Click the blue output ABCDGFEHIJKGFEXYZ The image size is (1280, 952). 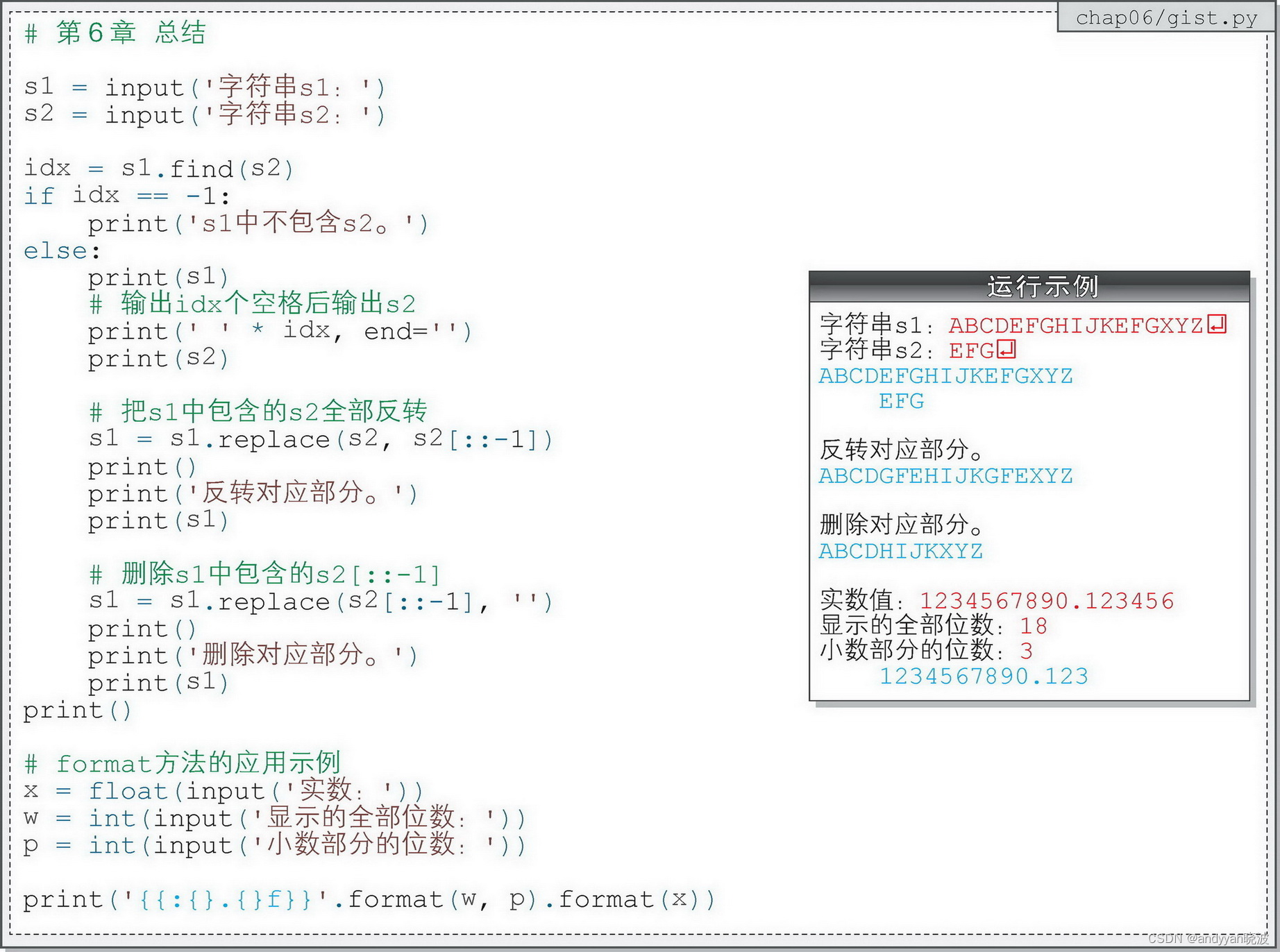(x=946, y=476)
